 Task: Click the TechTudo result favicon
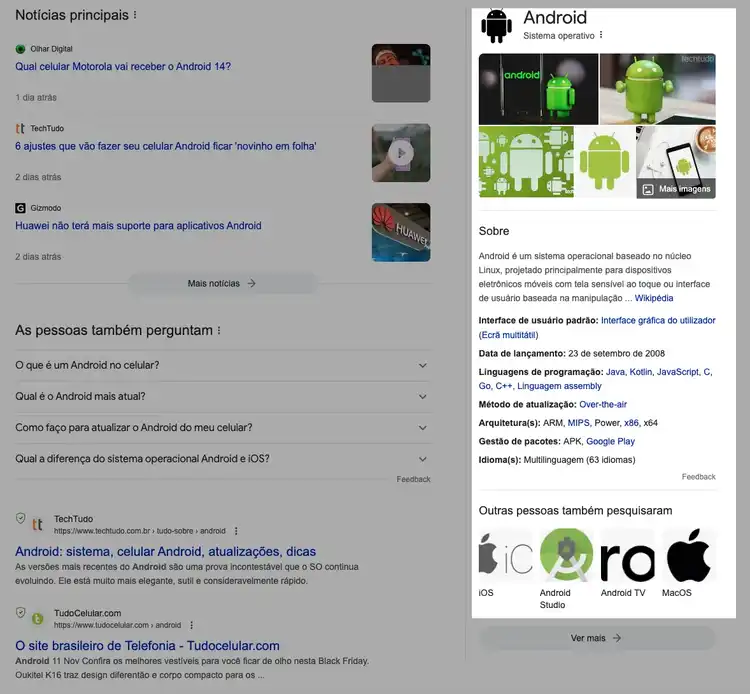[x=38, y=525]
